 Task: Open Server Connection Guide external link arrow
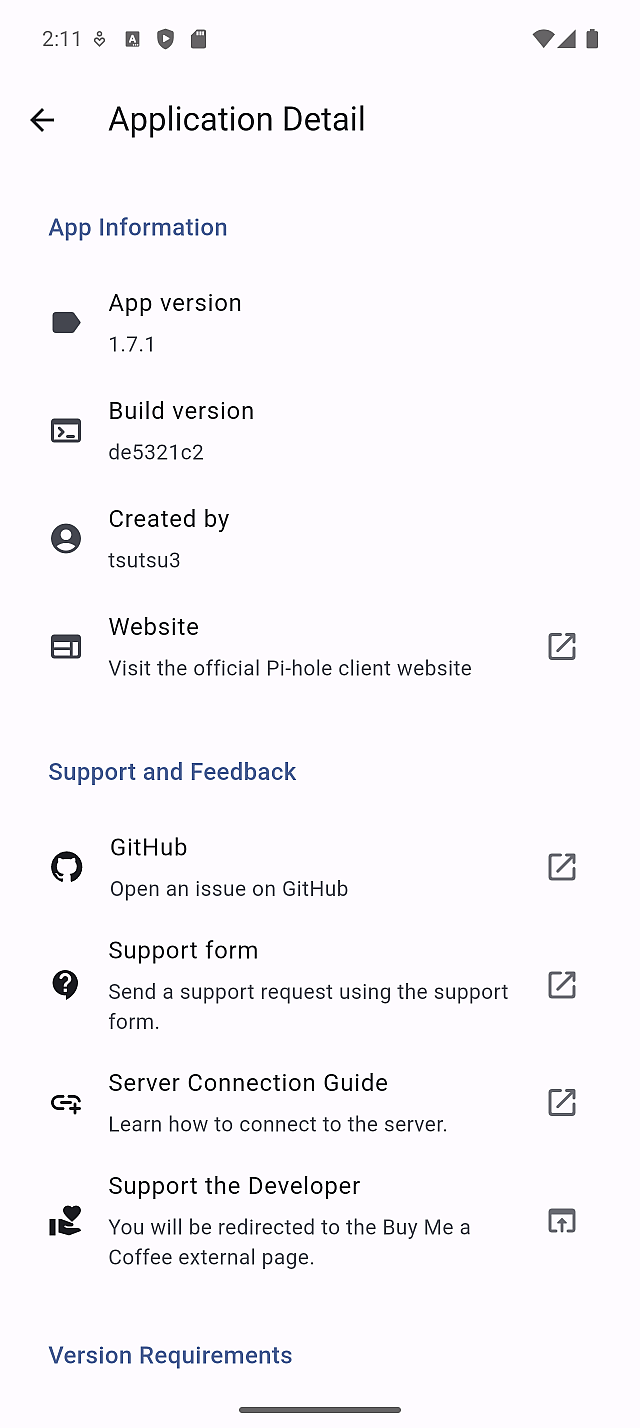562,1103
